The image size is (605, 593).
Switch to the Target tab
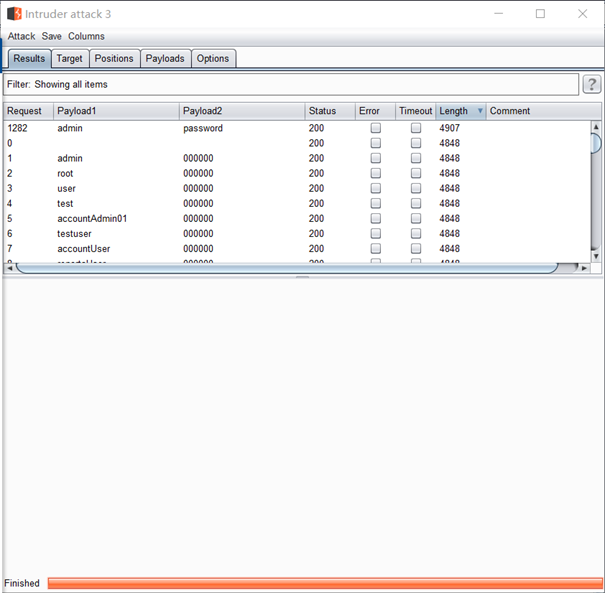click(70, 59)
